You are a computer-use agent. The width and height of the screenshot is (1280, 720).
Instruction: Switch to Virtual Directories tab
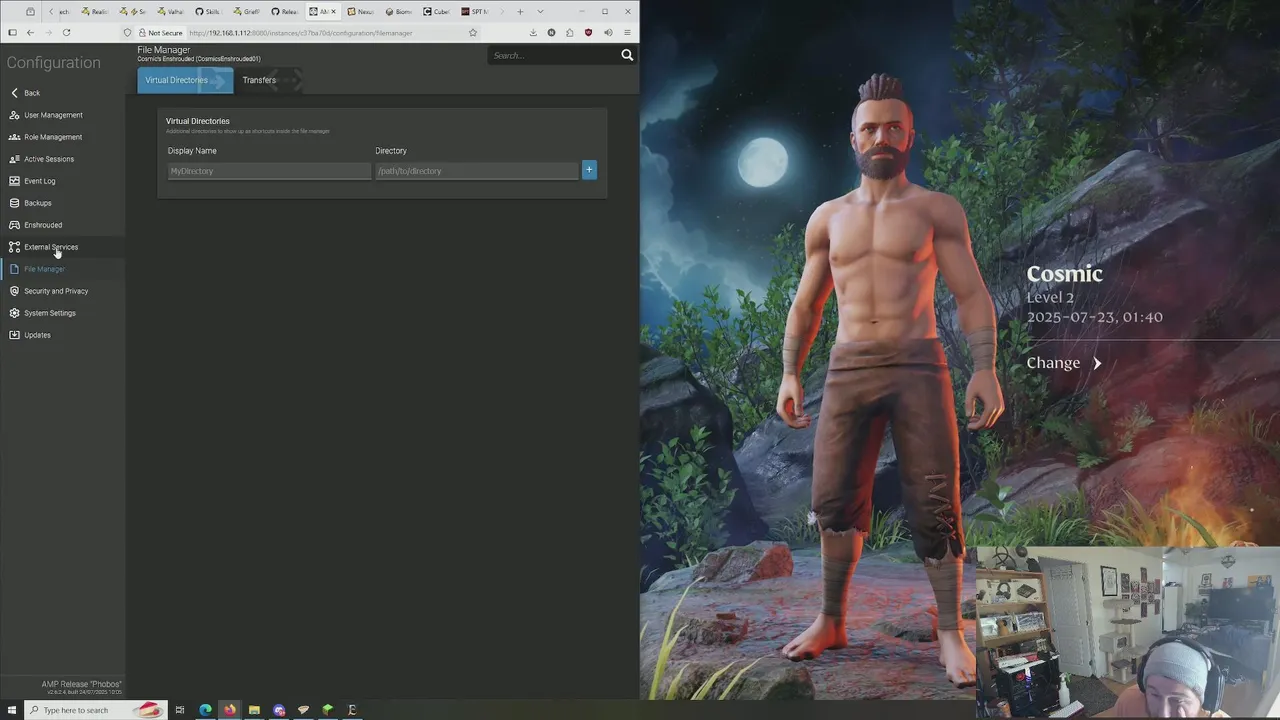point(185,80)
